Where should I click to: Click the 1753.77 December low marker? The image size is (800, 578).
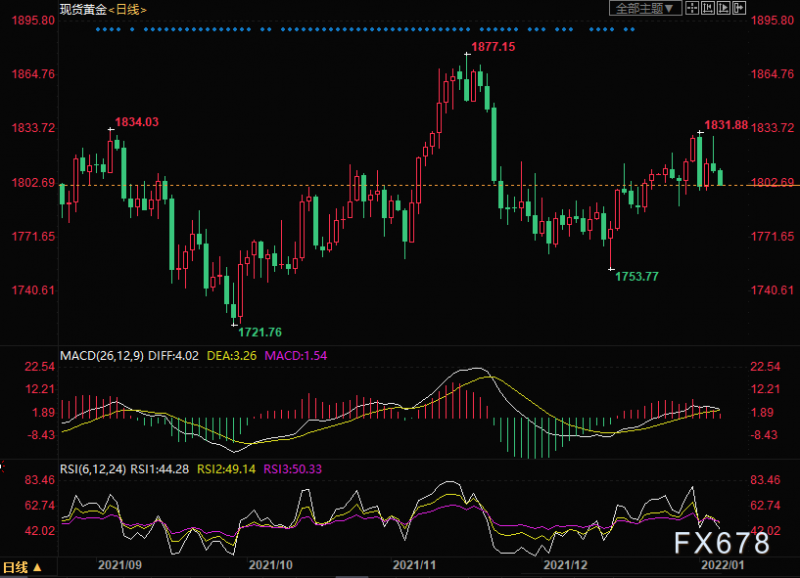click(637, 277)
